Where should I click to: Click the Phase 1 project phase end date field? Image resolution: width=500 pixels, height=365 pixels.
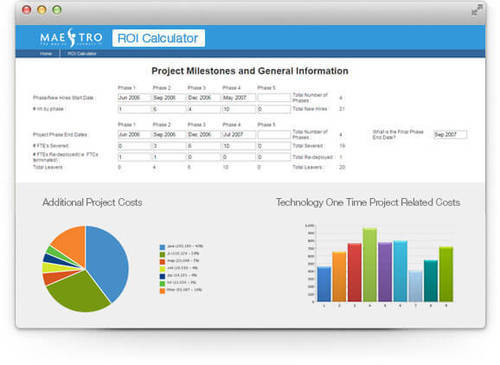click(x=135, y=134)
